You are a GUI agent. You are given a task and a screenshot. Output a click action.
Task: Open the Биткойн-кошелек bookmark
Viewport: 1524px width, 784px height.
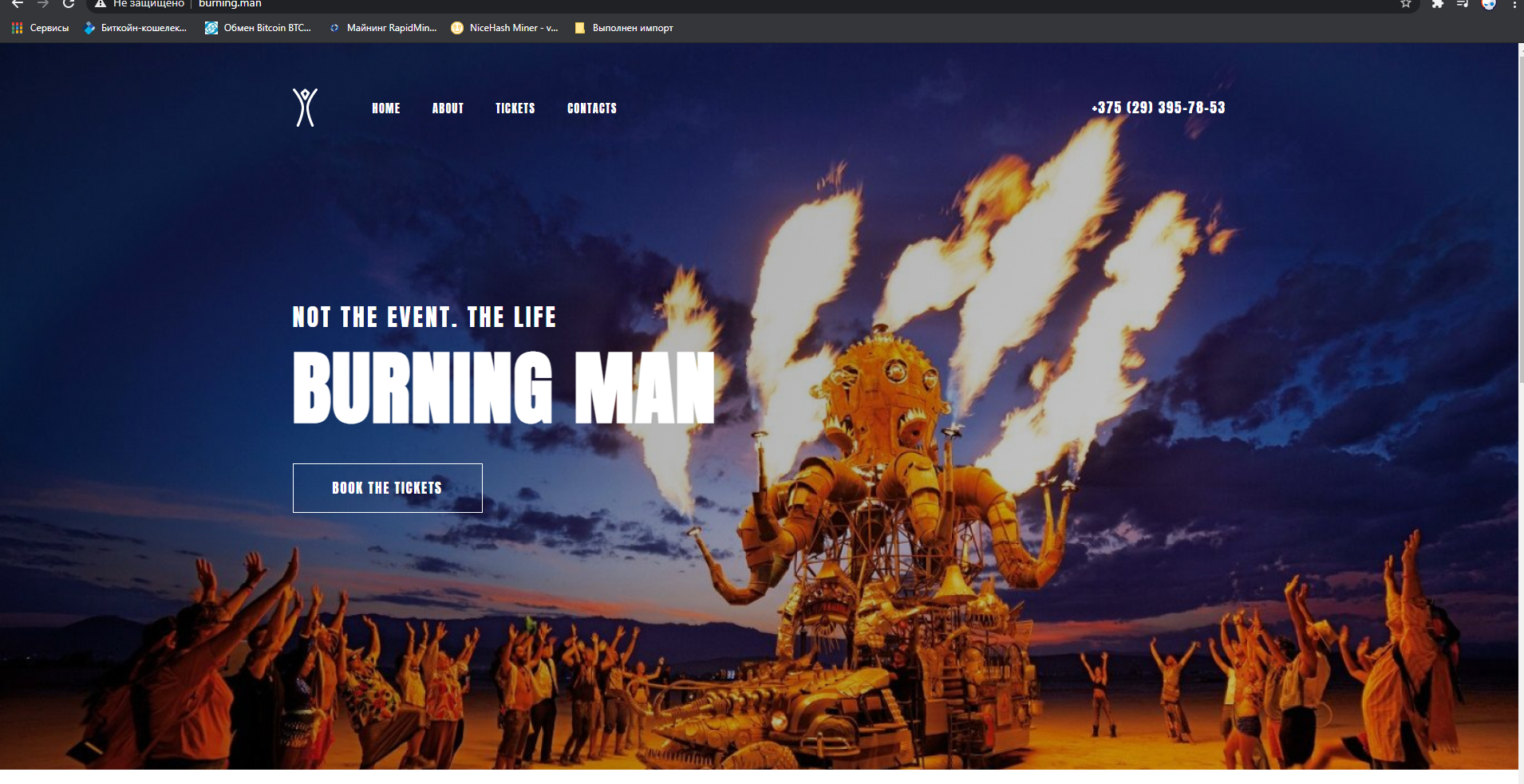[136, 28]
